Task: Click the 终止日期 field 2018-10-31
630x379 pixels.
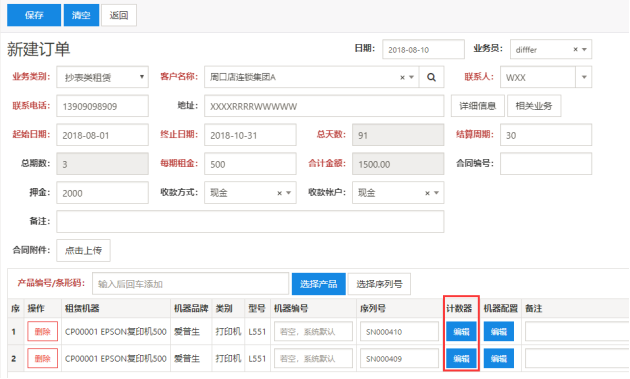Action: click(x=250, y=135)
